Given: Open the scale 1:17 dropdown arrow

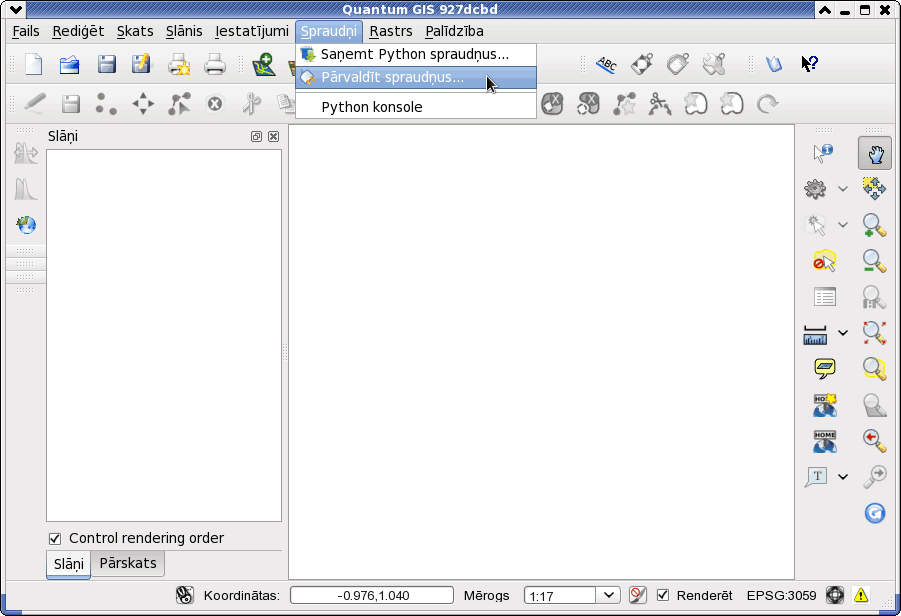Looking at the screenshot, I should pyautogui.click(x=608, y=595).
